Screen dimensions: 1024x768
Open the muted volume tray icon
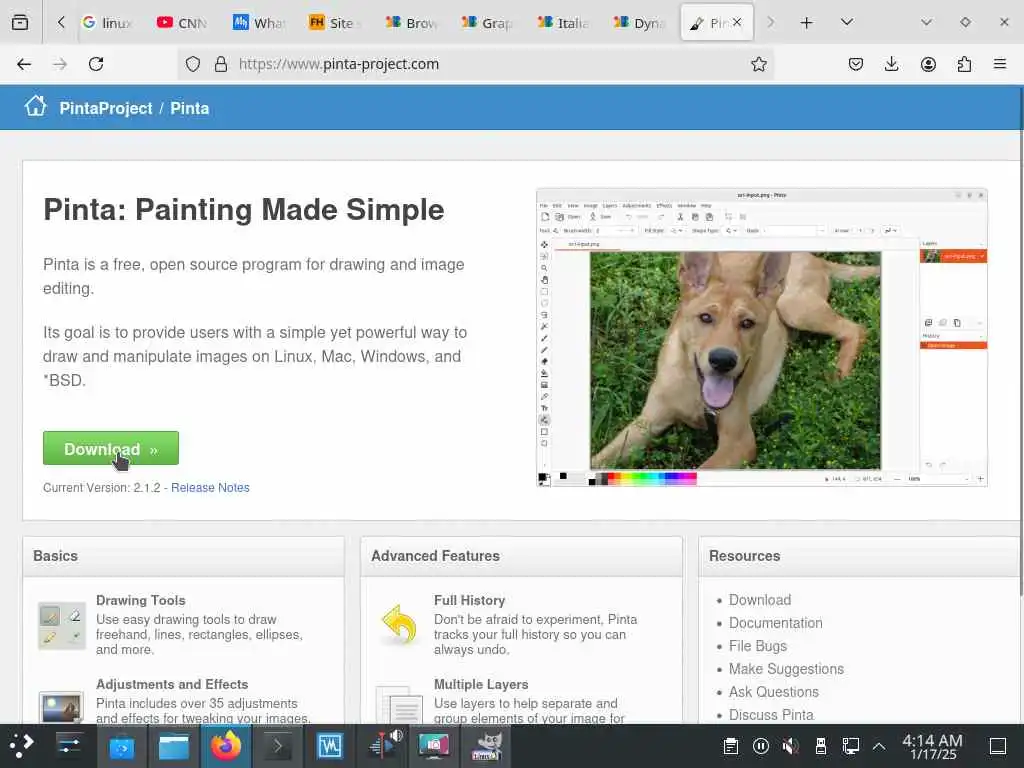pos(790,746)
